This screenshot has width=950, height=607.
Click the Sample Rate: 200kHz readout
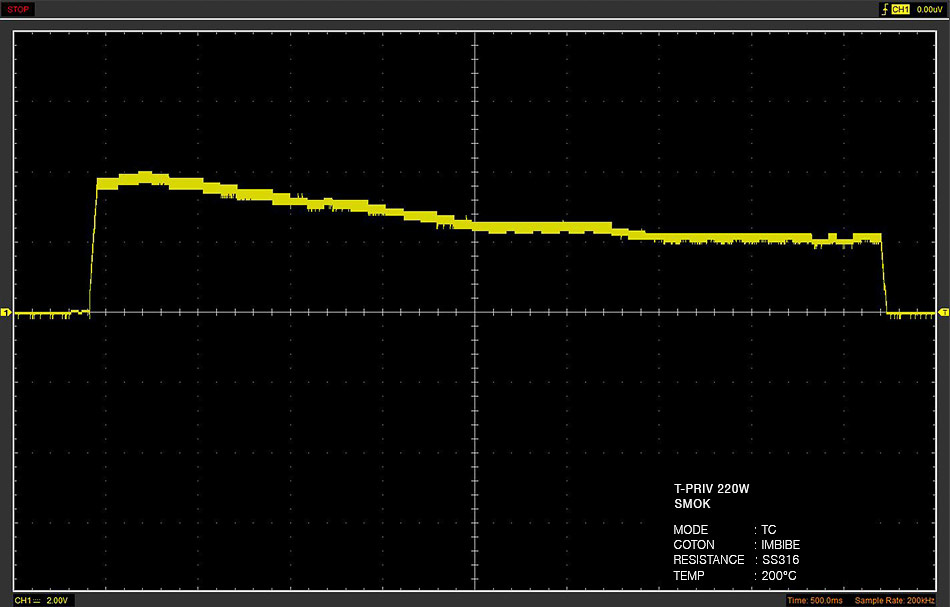coord(894,600)
